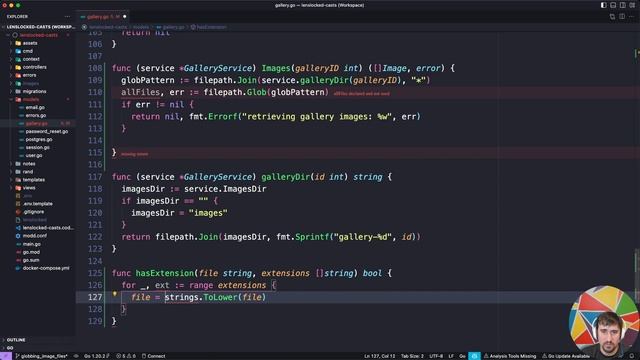The width and height of the screenshot is (640, 360).
Task: Open the compare changes icon in editor toolbar
Action: [x=612, y=16]
